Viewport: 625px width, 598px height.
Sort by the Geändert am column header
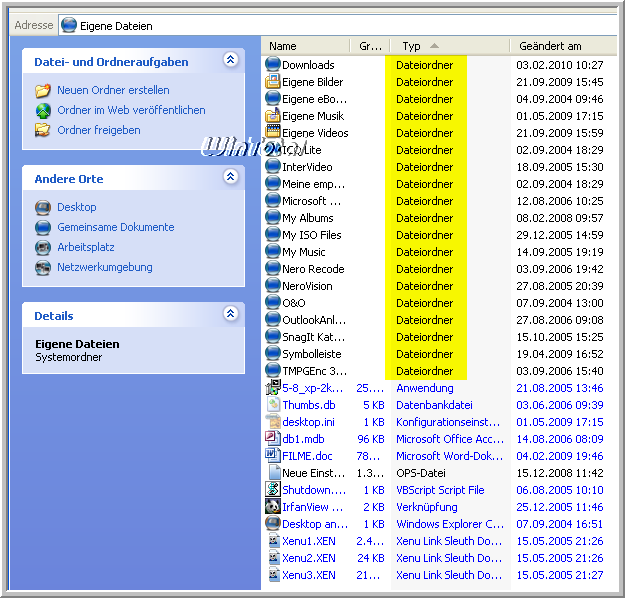point(558,46)
